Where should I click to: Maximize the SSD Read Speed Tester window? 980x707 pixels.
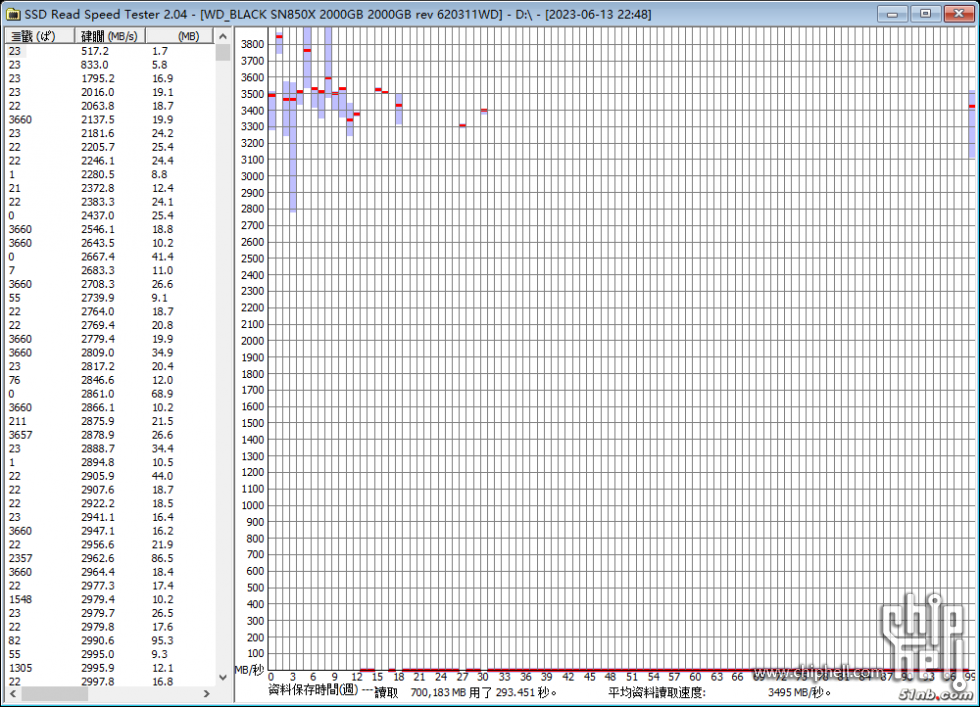click(925, 14)
